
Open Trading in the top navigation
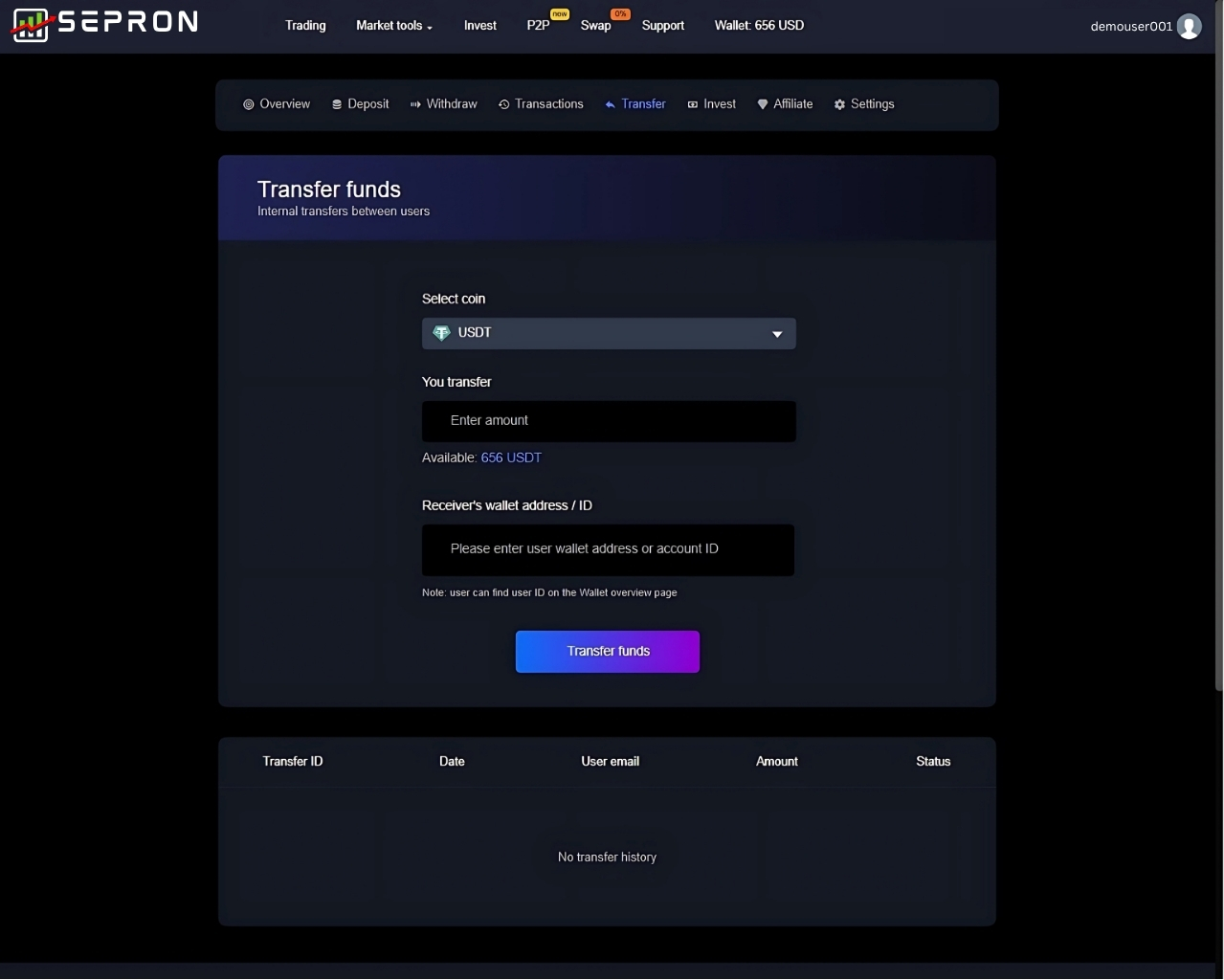point(305,26)
